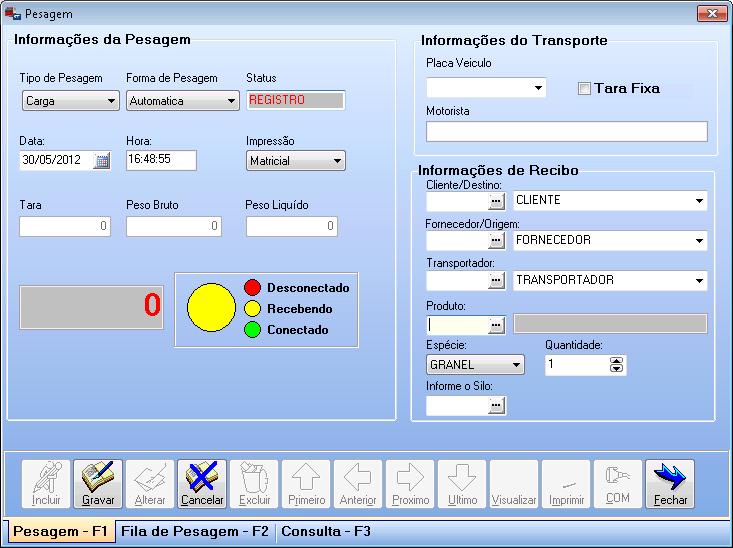This screenshot has height=548, width=733.
Task: Expand the Impressão Matricial dropdown
Action: [x=337, y=161]
